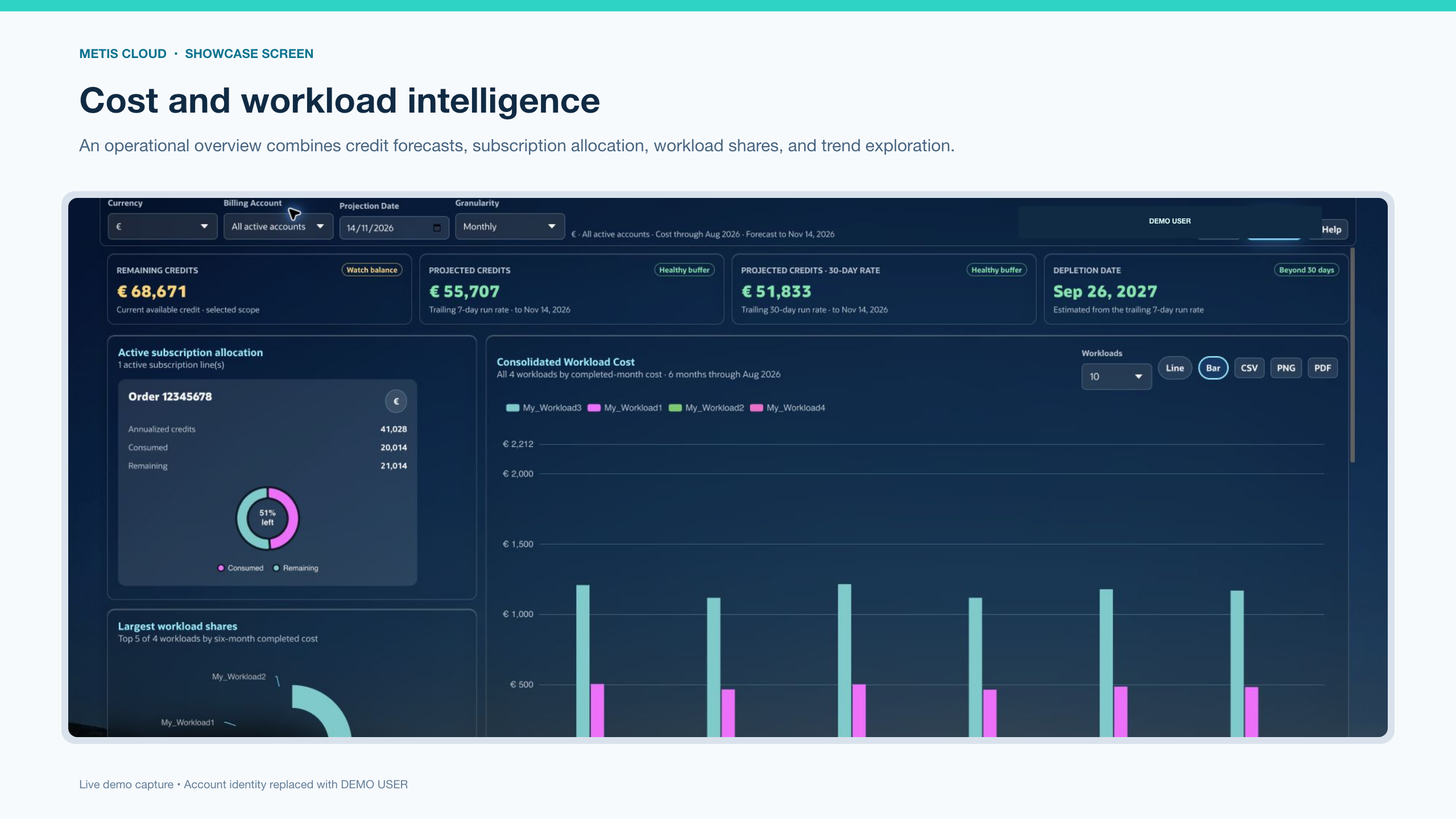Click the Help button
Screen dimensions: 1456x819
coord(1331,229)
